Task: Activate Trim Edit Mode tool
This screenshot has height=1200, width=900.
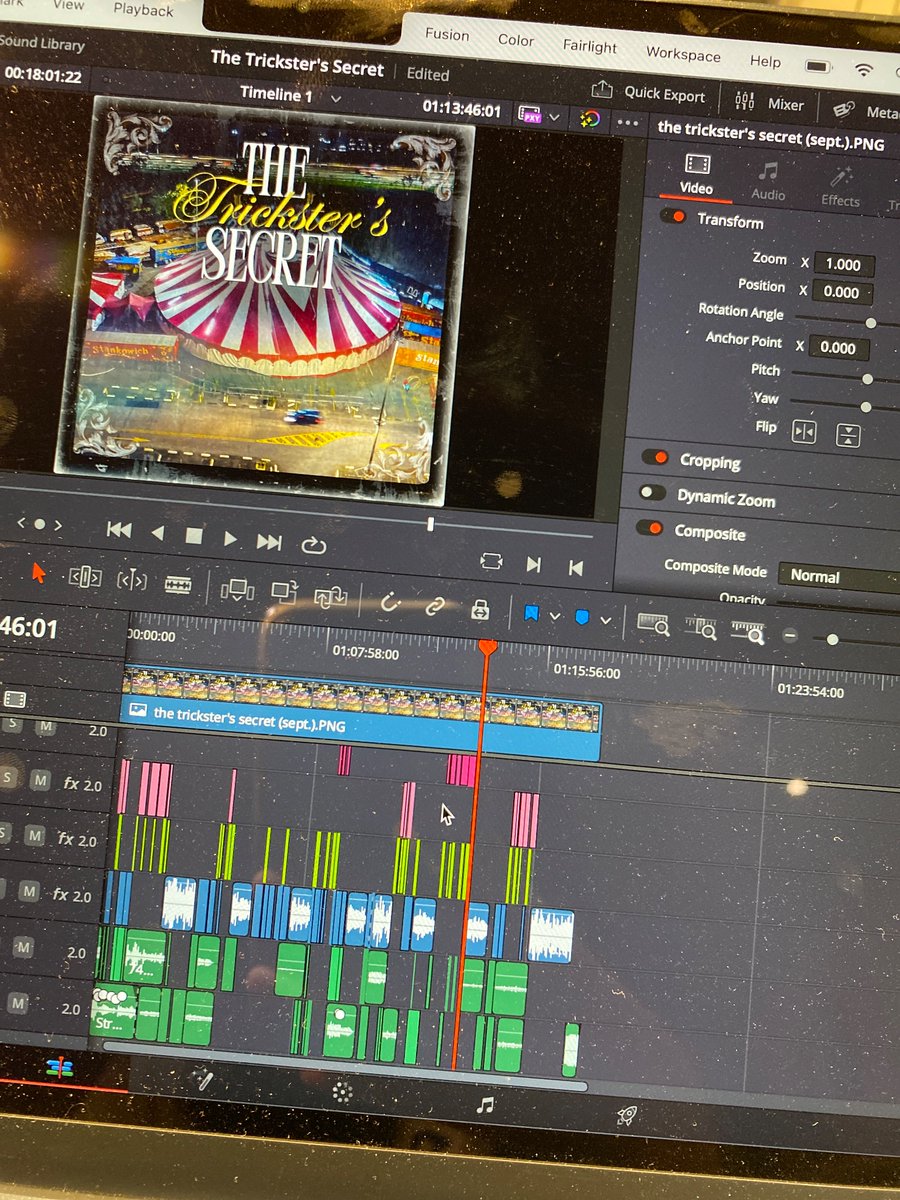Action: tap(84, 577)
